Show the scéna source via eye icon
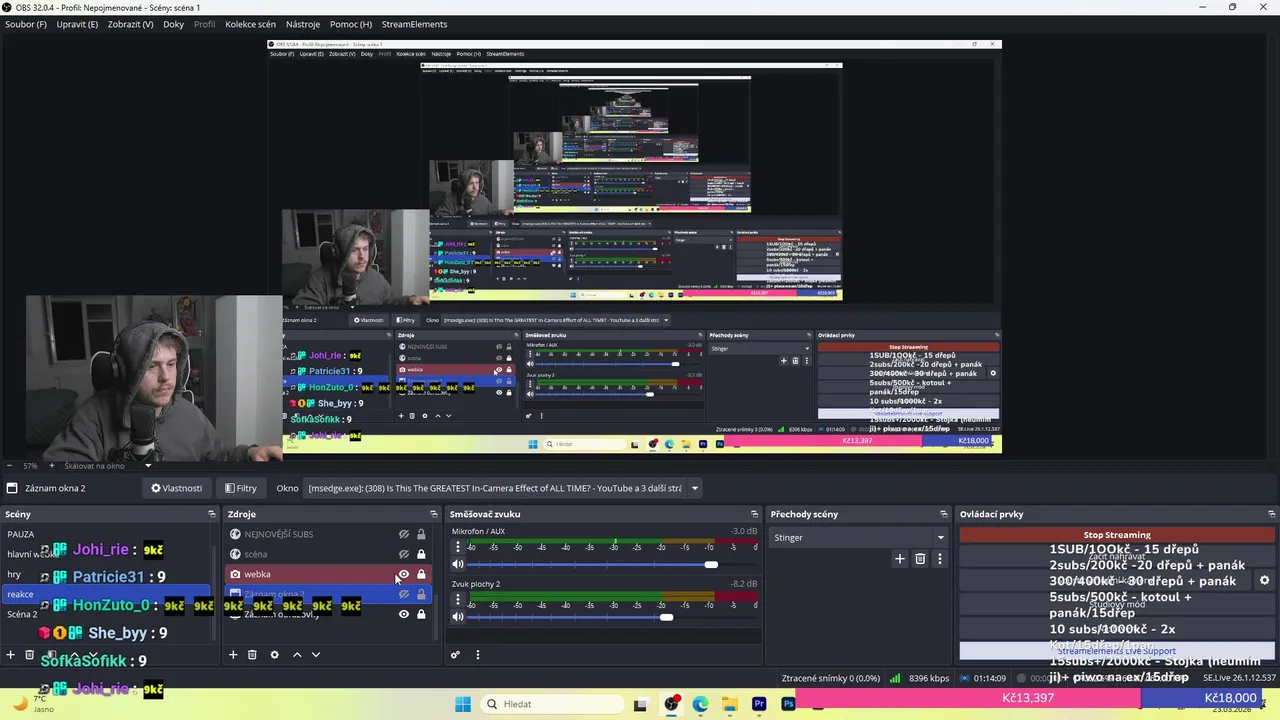The height and width of the screenshot is (720, 1280). coord(404,554)
